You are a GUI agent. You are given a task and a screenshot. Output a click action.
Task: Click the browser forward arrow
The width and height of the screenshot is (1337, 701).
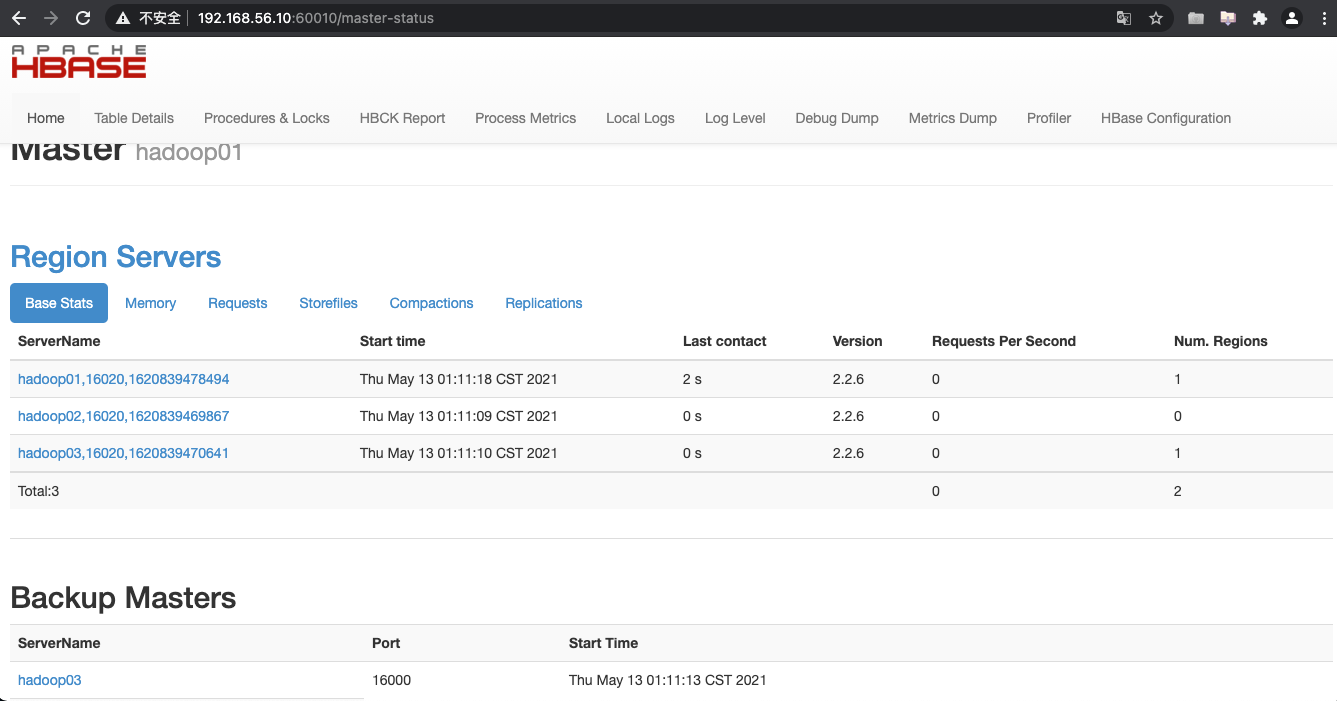click(51, 18)
